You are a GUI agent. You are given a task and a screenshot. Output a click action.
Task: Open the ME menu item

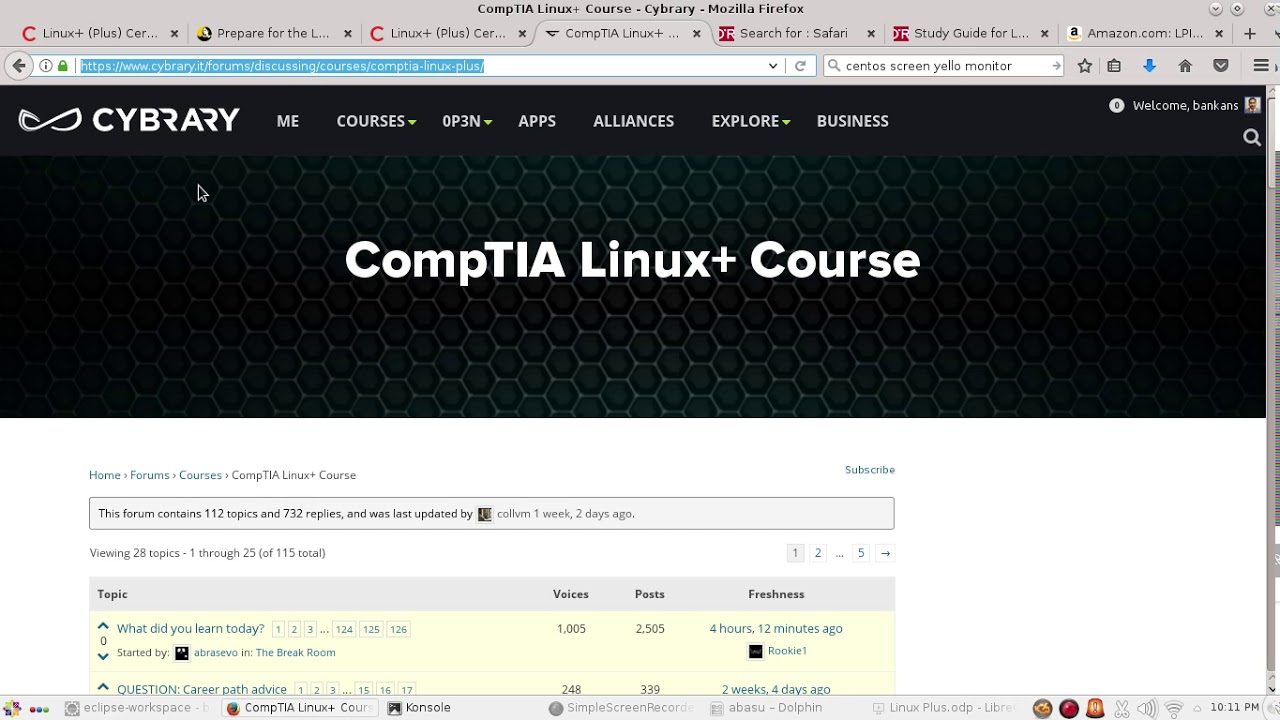[x=288, y=121]
